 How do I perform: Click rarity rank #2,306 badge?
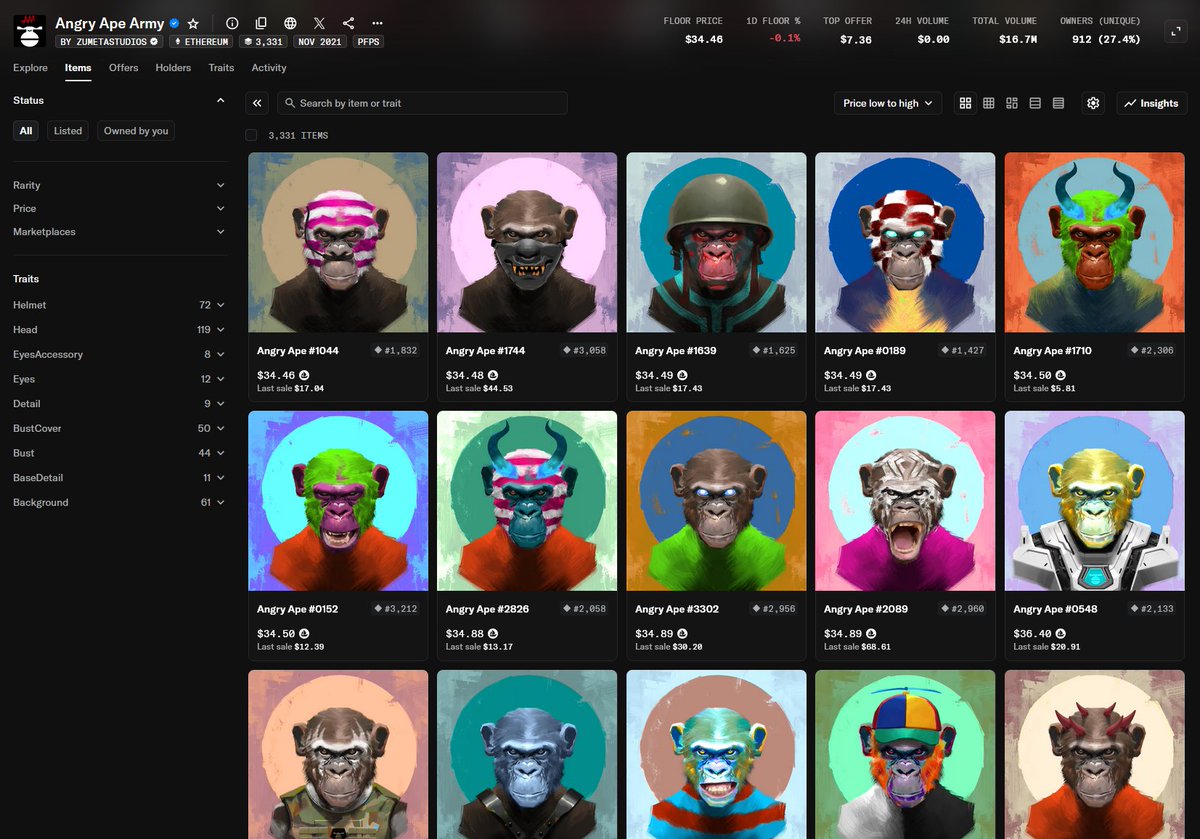pyautogui.click(x=1151, y=351)
